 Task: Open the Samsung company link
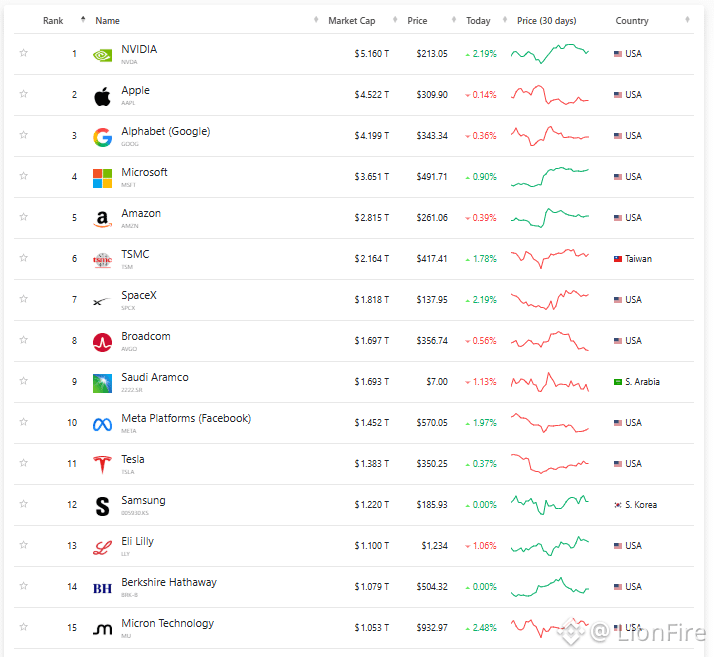[143, 500]
